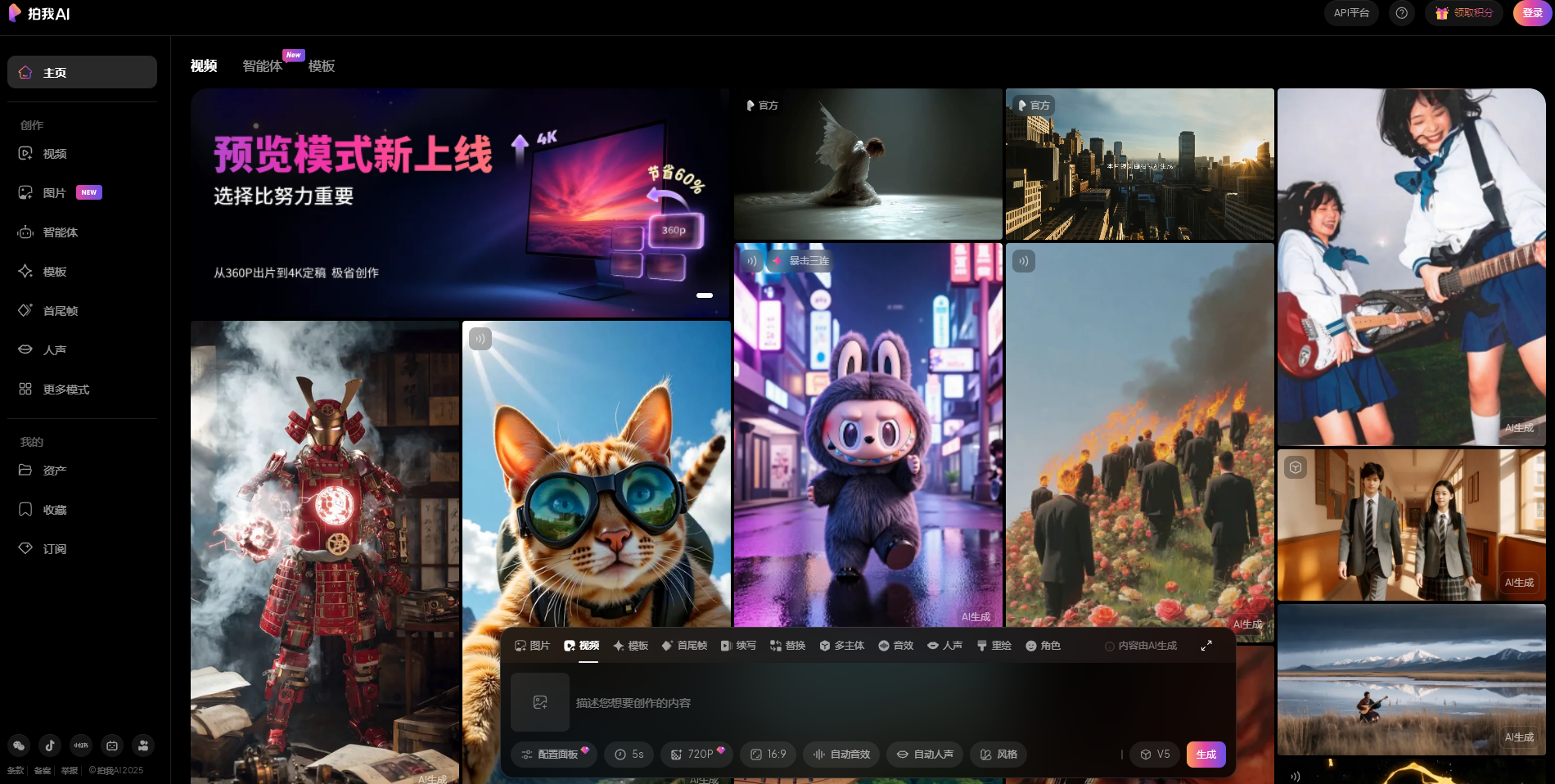This screenshot has width=1555, height=784.
Task: Open the TikTok/Douyin social icon
Action: click(50, 746)
